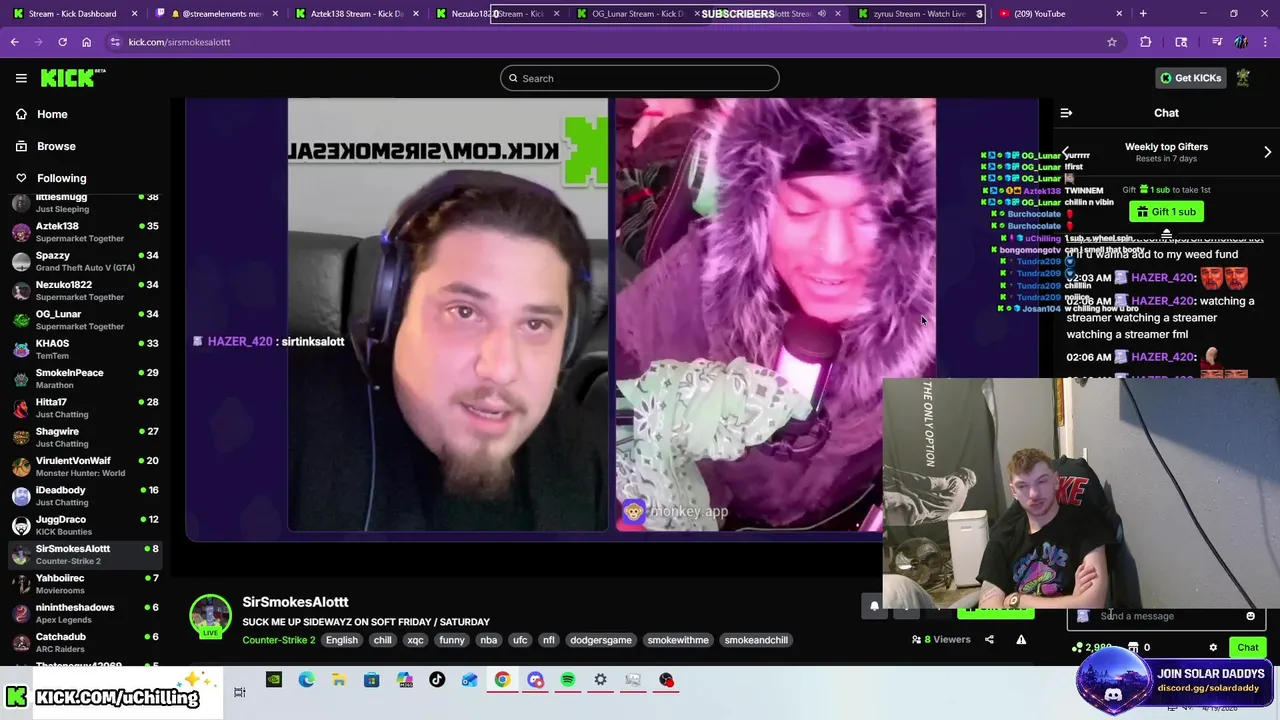This screenshot has width=1280, height=720.
Task: Open Catchadub channel in sidebar
Action: coord(85,643)
